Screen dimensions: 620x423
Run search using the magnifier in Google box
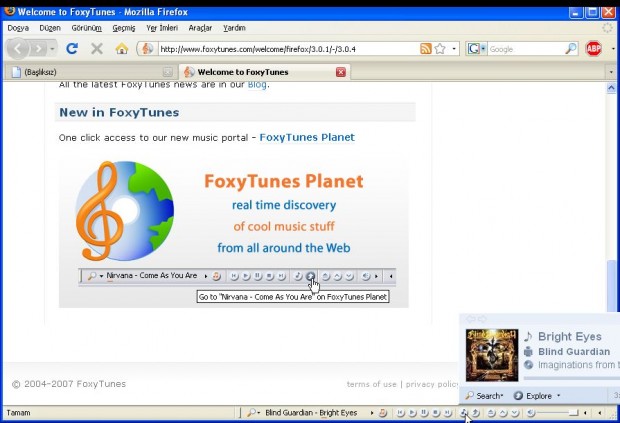[571, 49]
